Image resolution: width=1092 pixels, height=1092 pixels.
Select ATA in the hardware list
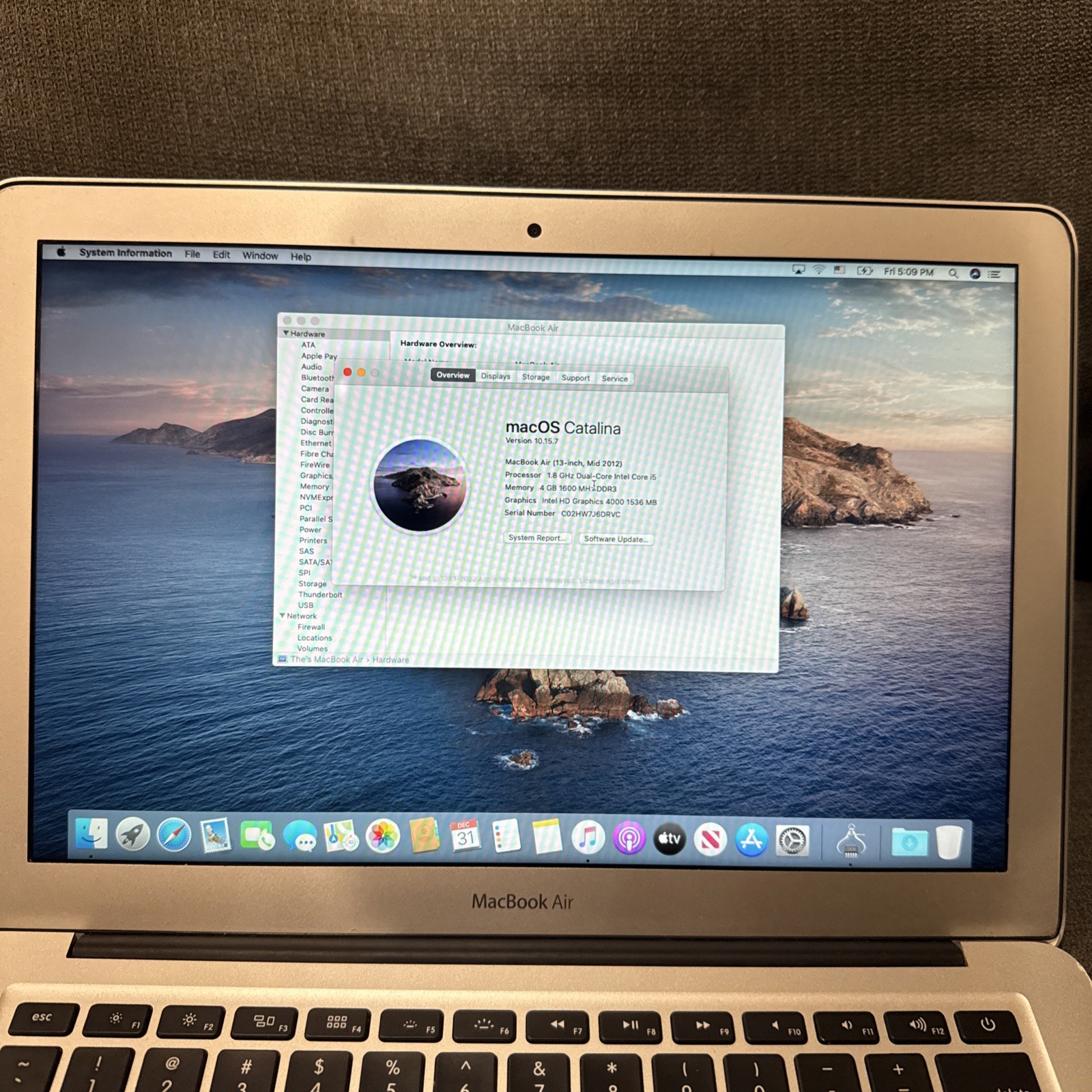click(x=308, y=345)
